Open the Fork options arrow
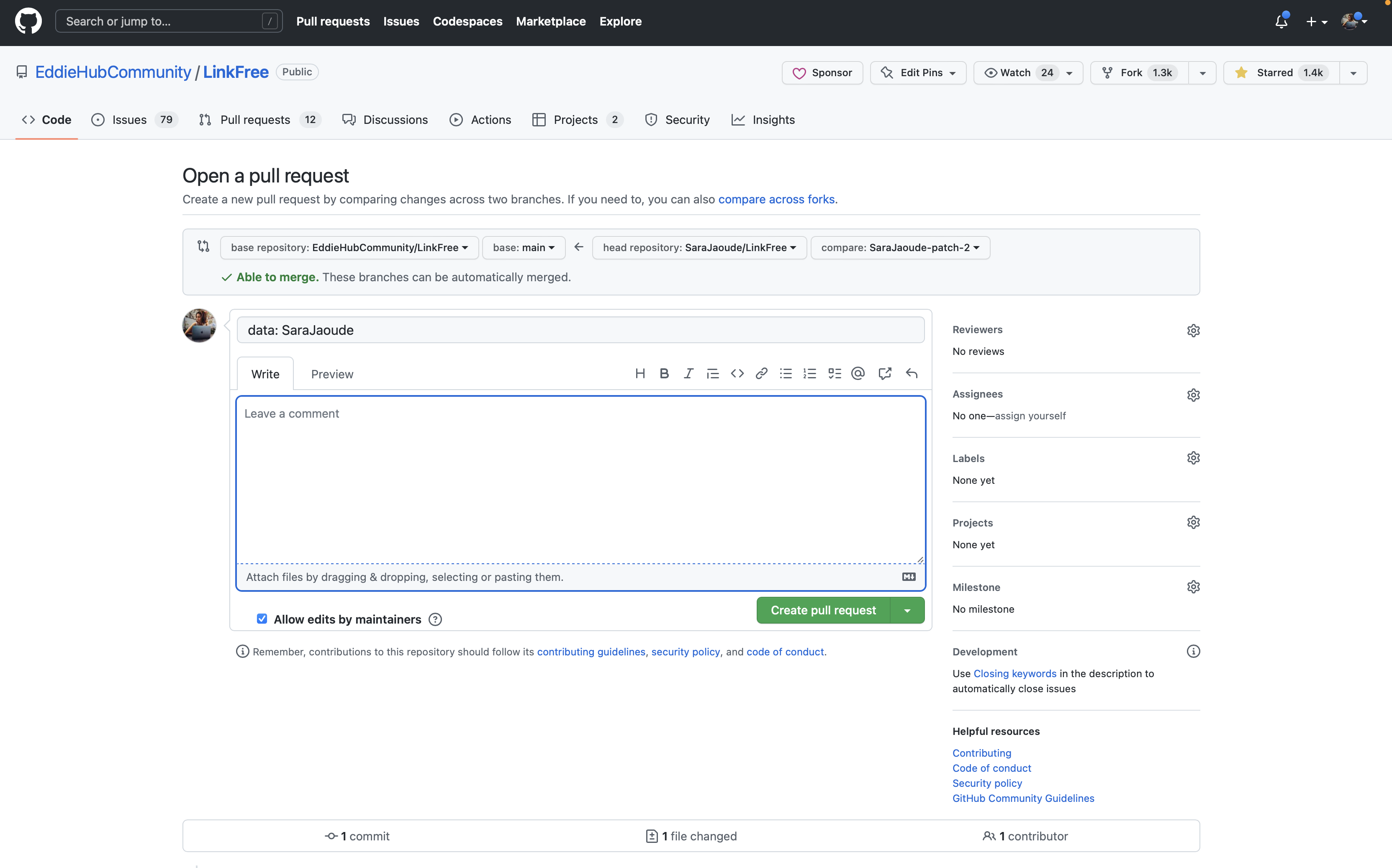This screenshot has width=1392, height=868. [x=1202, y=73]
